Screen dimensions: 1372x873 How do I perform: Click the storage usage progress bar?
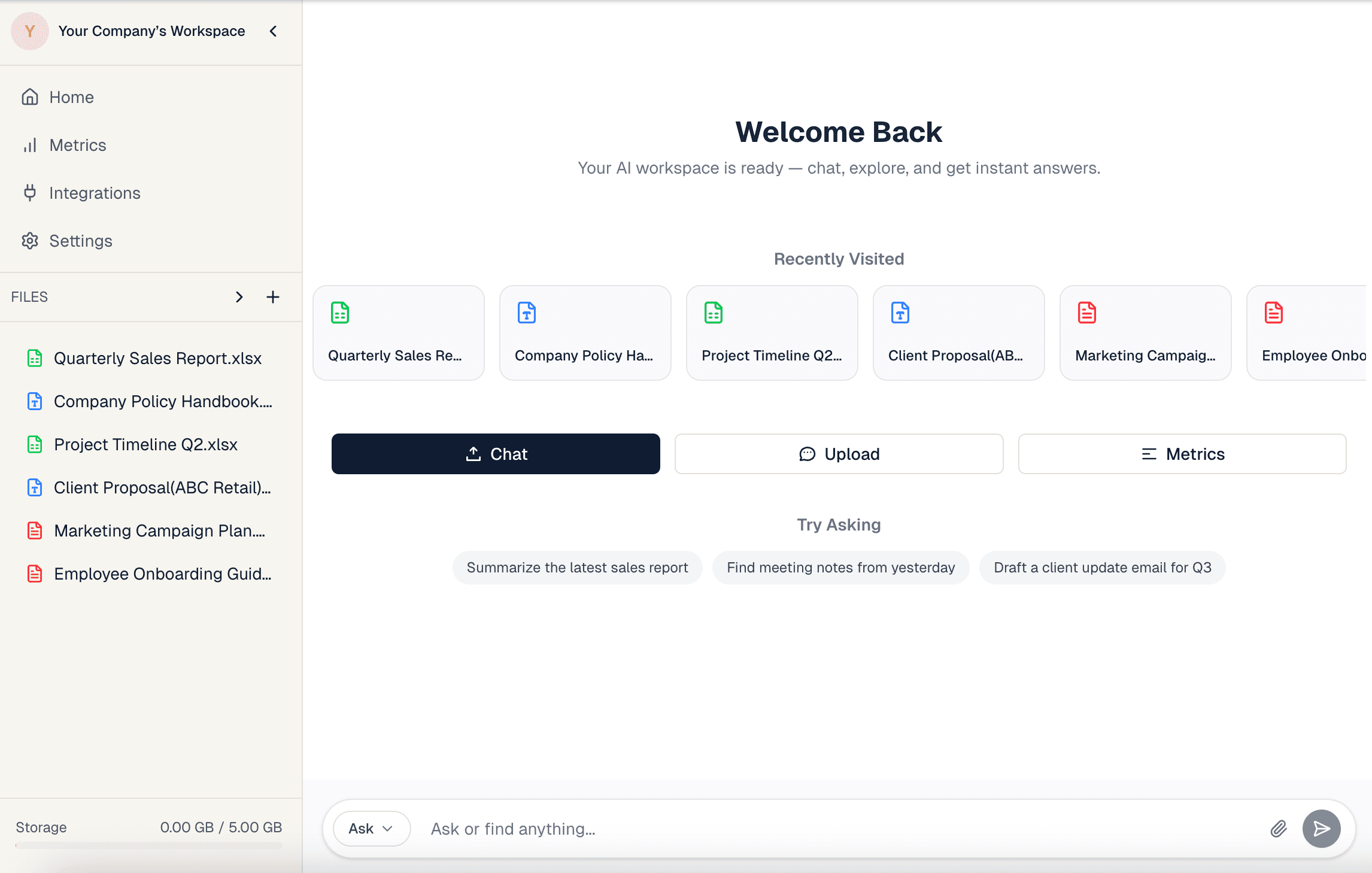click(x=148, y=845)
